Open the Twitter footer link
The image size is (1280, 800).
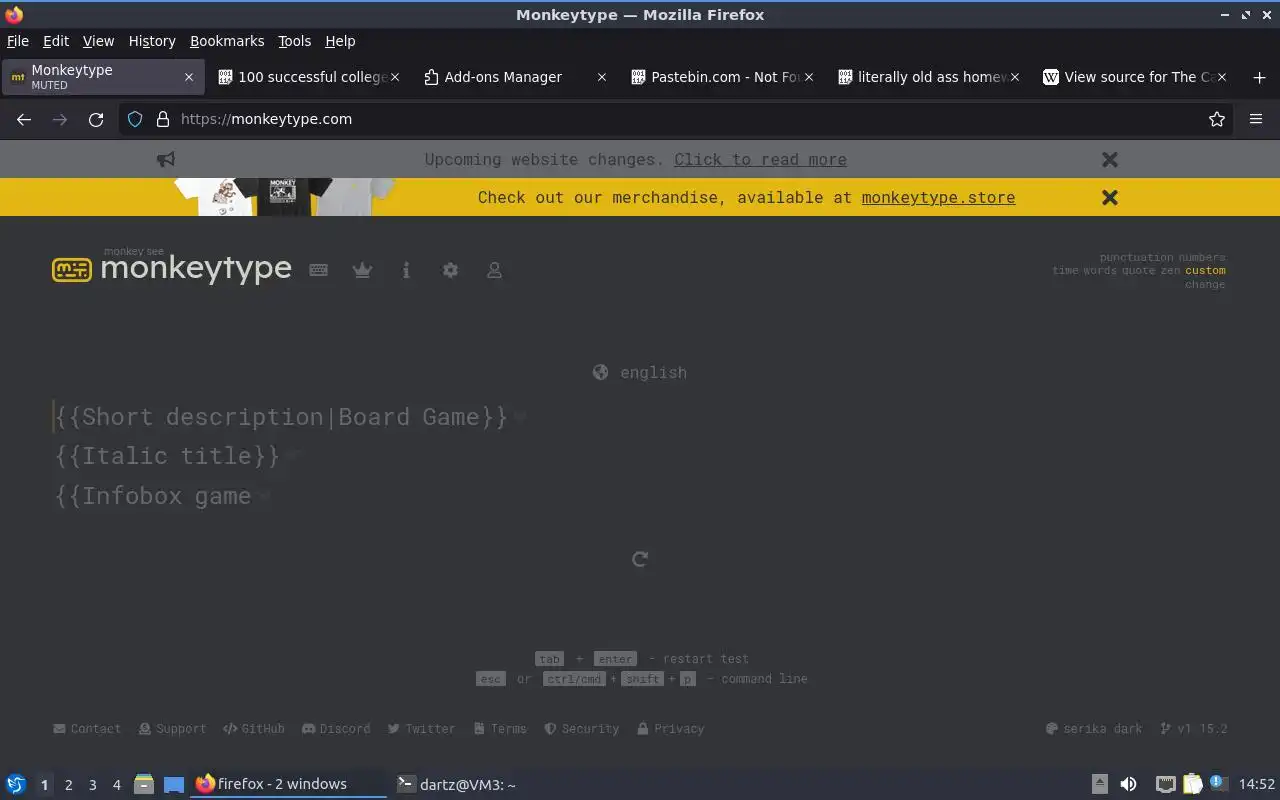[421, 728]
